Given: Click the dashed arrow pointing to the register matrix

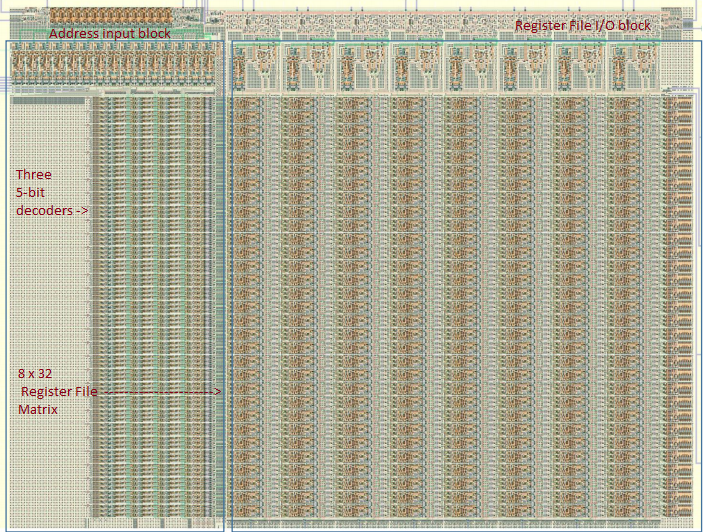Looking at the screenshot, I should tap(160, 392).
